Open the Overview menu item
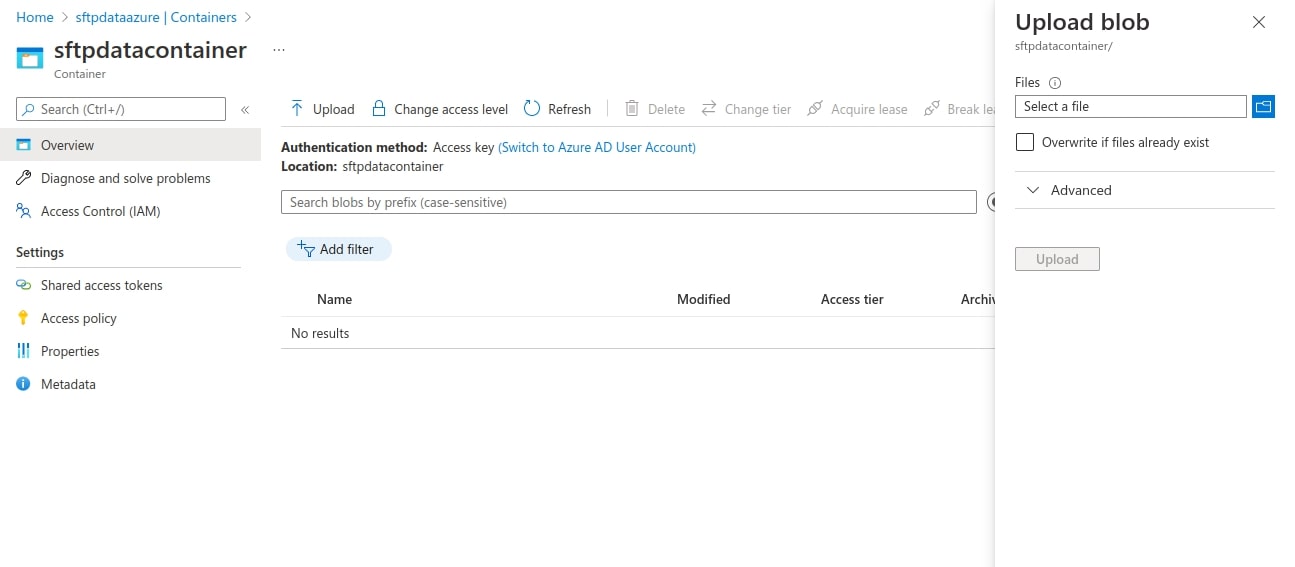The width and height of the screenshot is (1295, 567). click(130, 145)
